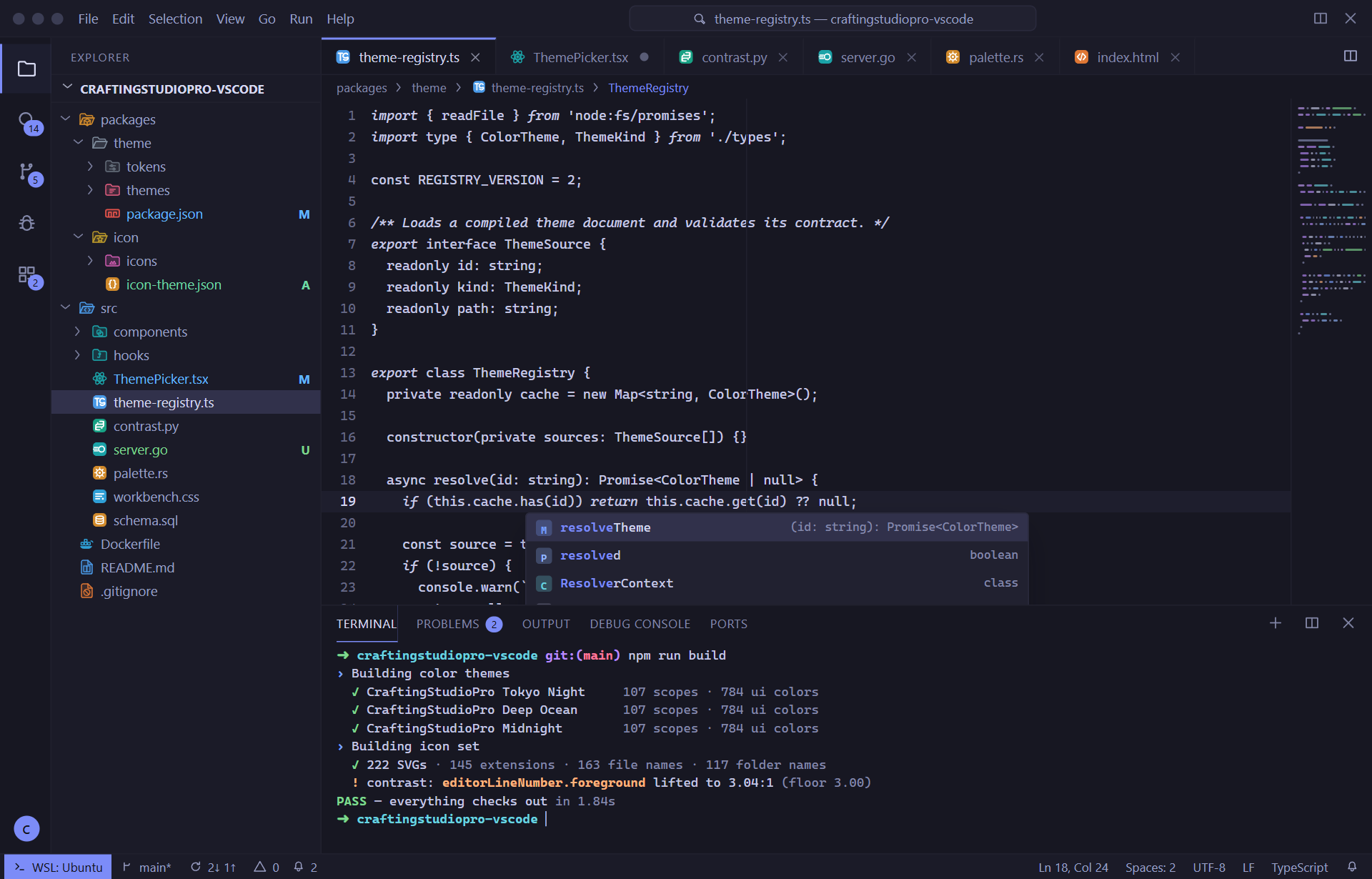
Task: Close the palette.rs tab
Action: [x=1039, y=57]
